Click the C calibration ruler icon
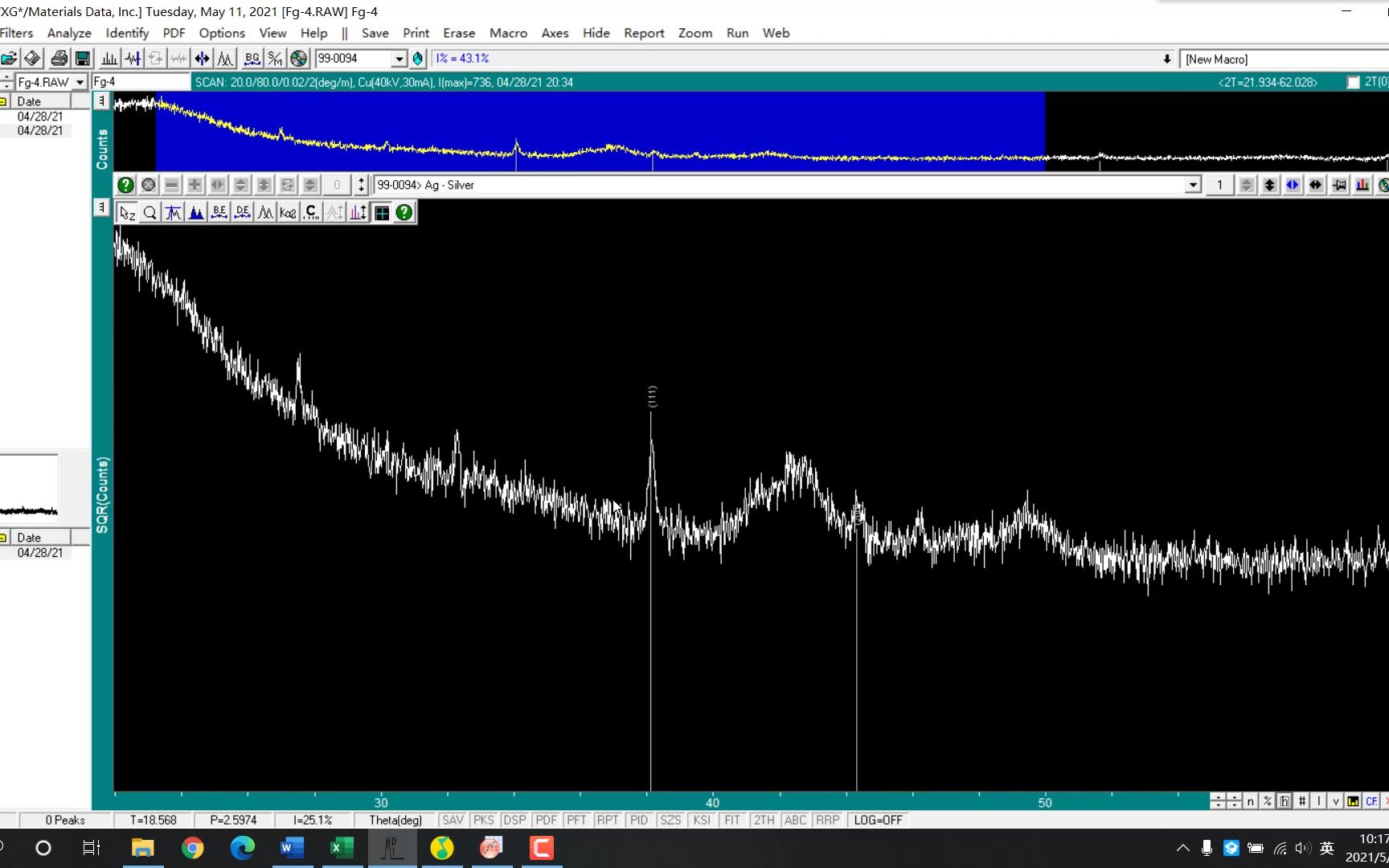Viewport: 1389px width, 868px height. coord(312,212)
